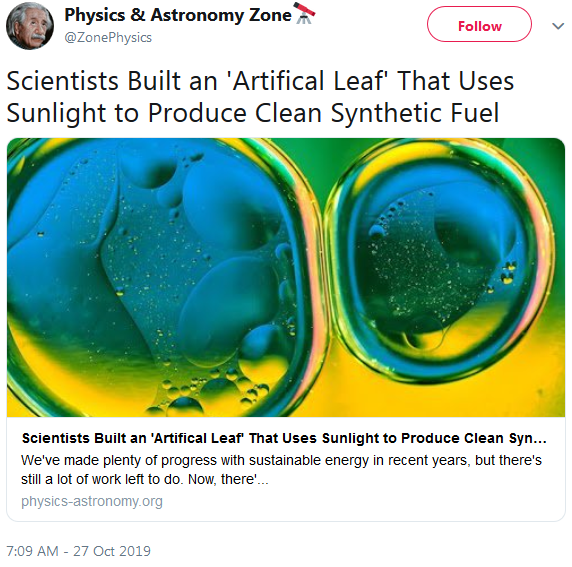This screenshot has width=572, height=567.
Task: Click the telescope emoji beside the account name
Action: (x=304, y=13)
